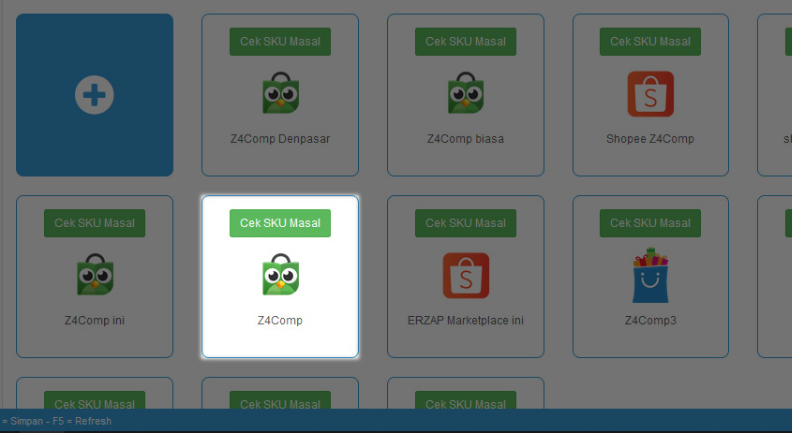Select the Shopee Z4Comp label
This screenshot has width=792, height=433.
pos(651,138)
